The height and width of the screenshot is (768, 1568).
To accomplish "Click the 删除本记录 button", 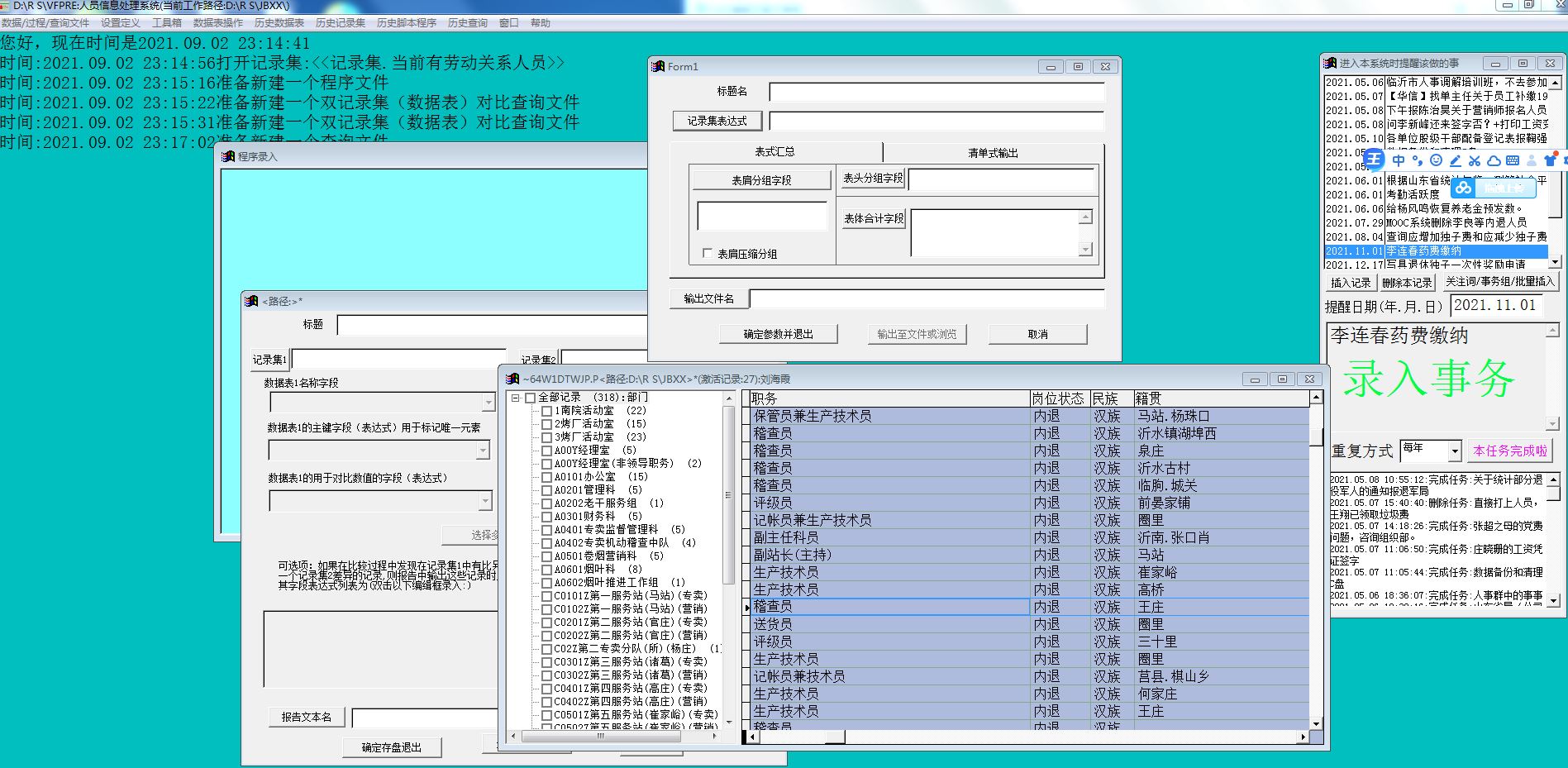I will (1407, 283).
